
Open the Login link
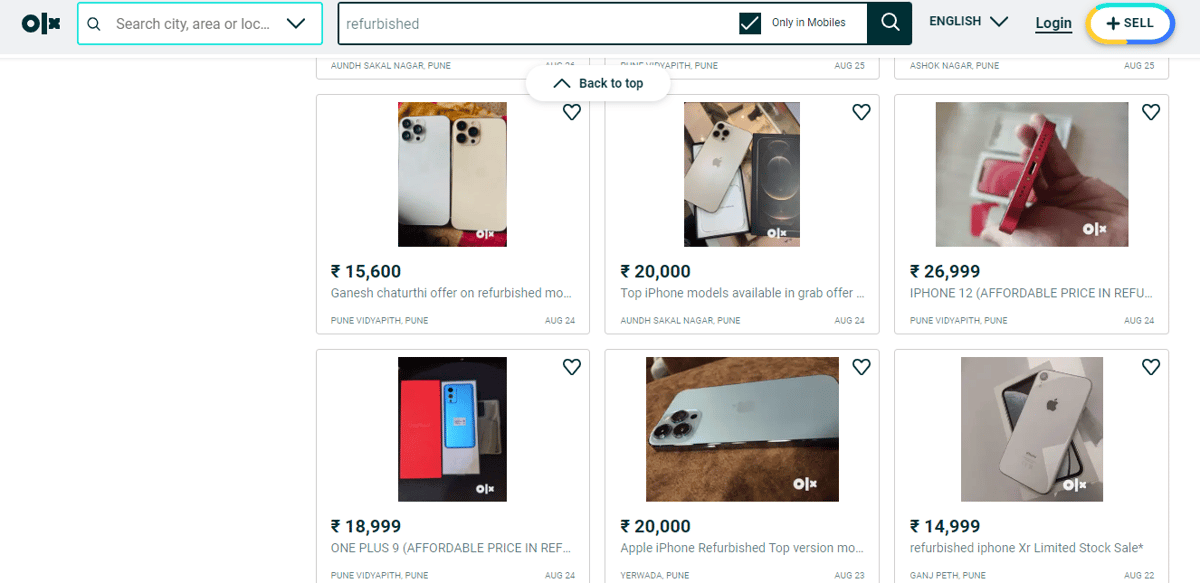pos(1053,23)
